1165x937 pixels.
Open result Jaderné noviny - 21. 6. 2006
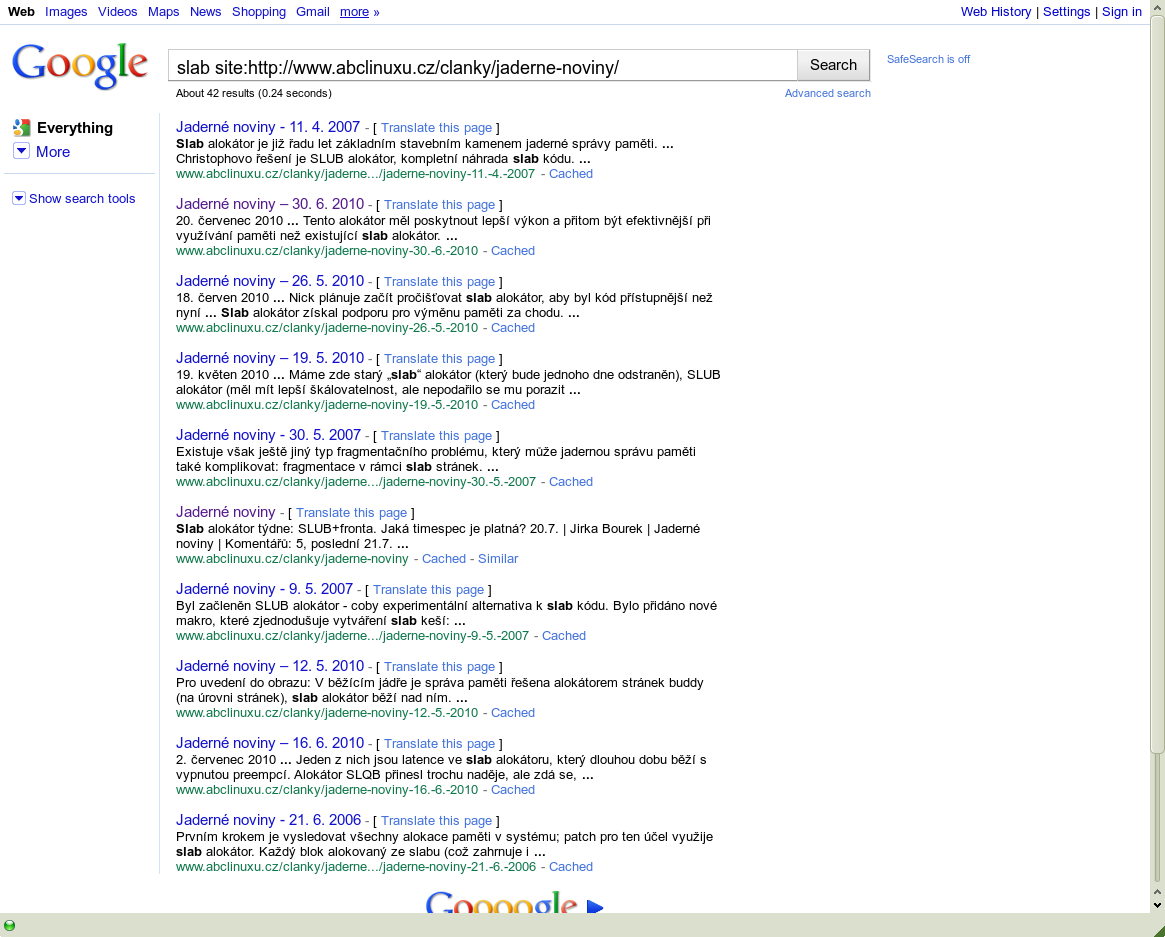268,820
